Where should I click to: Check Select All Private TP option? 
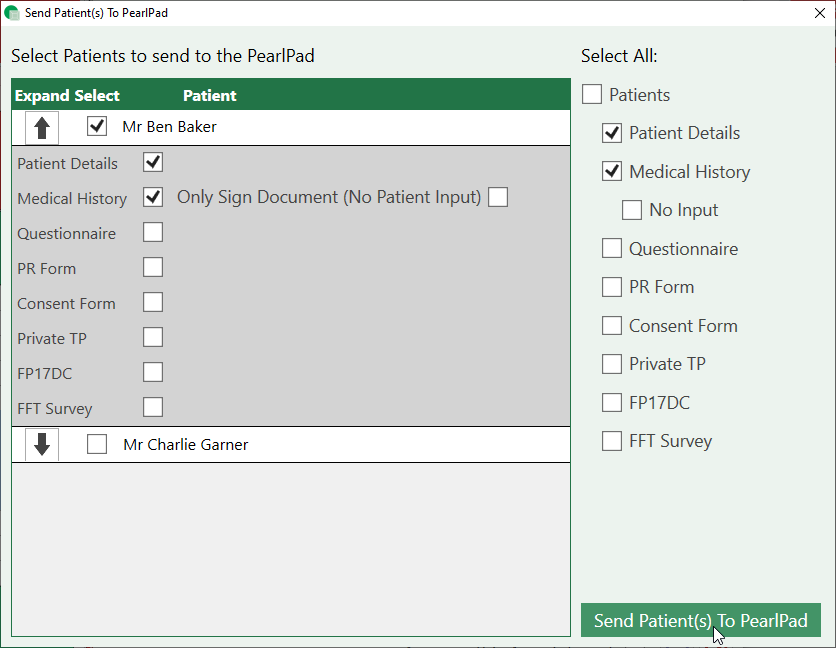(x=612, y=364)
